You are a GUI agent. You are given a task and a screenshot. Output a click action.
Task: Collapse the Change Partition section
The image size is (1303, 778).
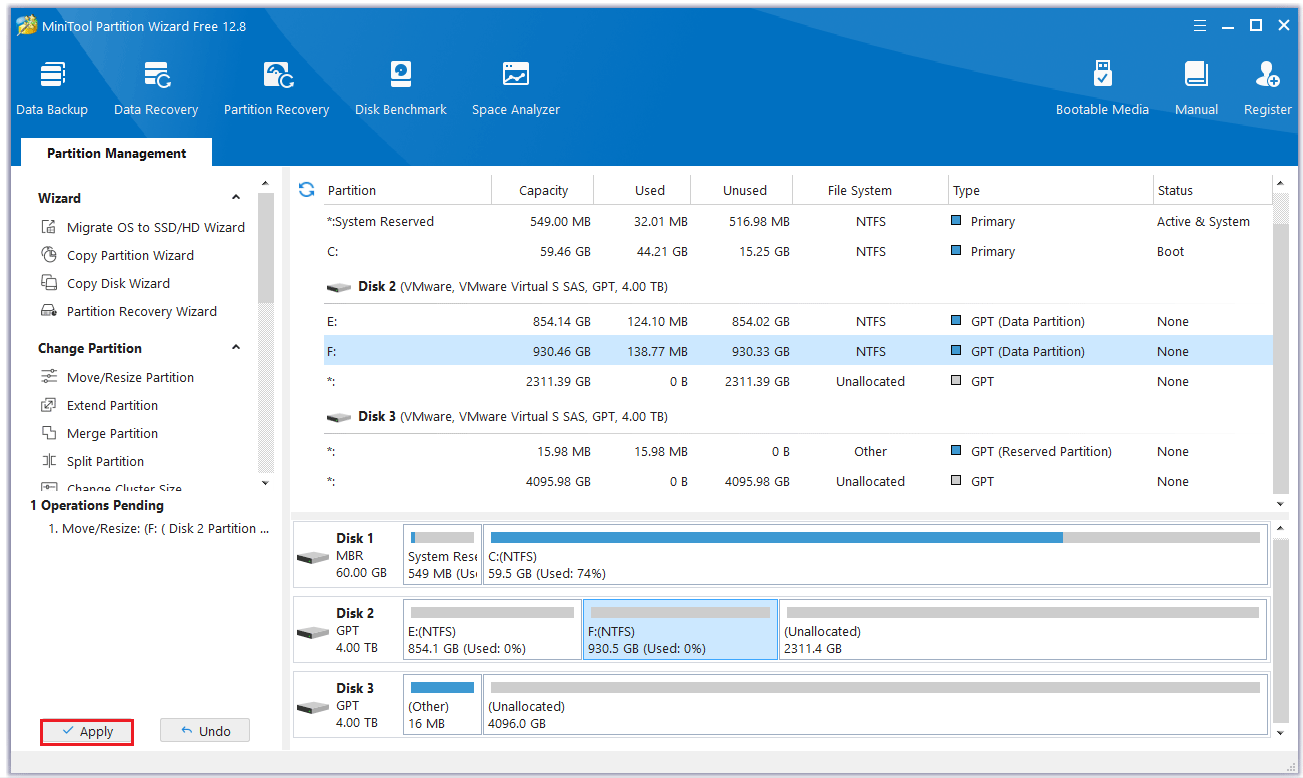[x=236, y=348]
